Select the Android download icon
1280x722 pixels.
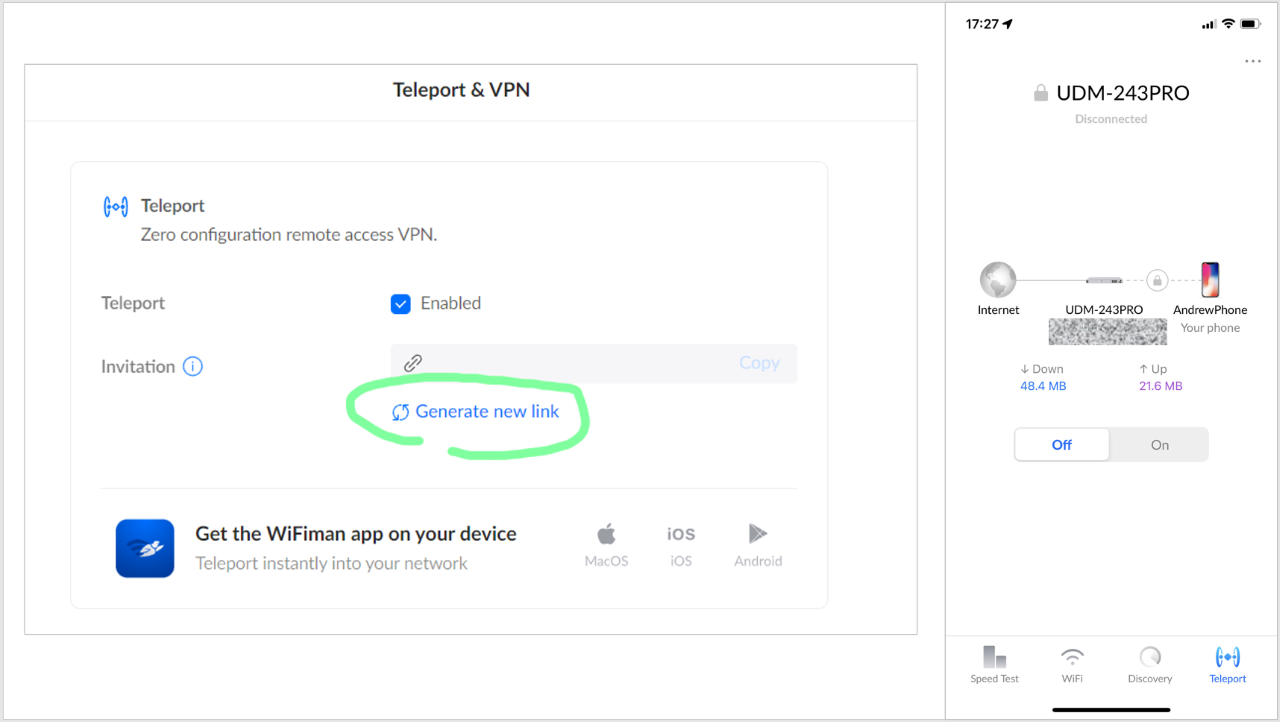757,534
